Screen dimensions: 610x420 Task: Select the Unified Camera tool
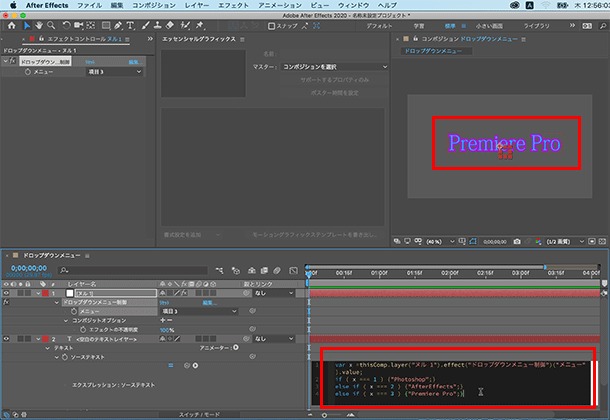click(79, 26)
